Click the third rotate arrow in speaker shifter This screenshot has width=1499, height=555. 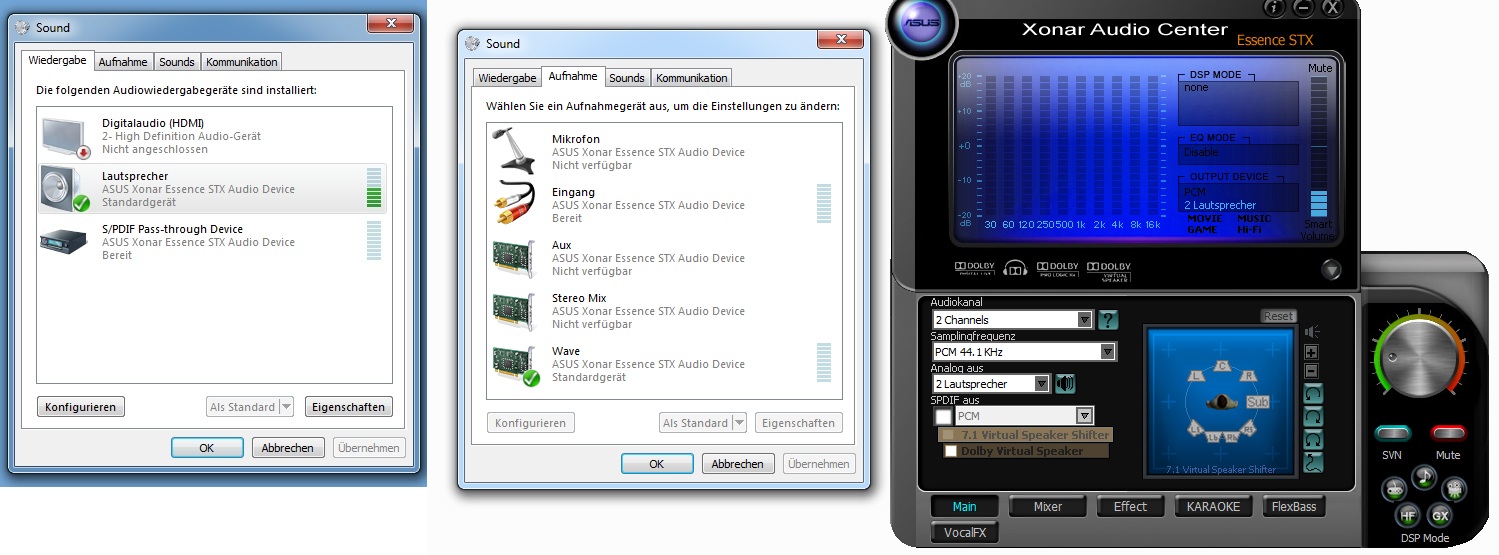[x=1314, y=439]
